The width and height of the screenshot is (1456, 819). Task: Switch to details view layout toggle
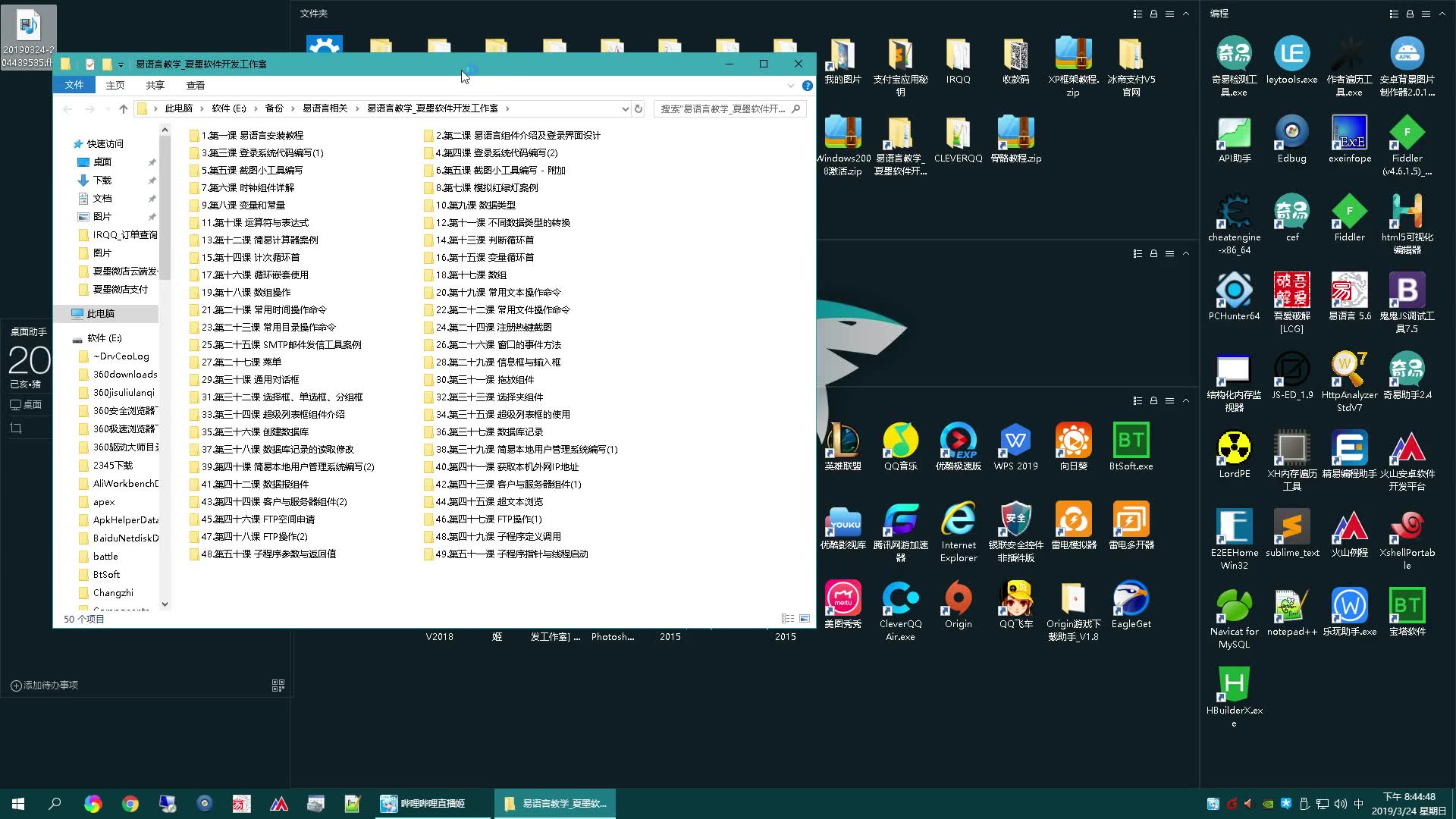[x=787, y=619]
